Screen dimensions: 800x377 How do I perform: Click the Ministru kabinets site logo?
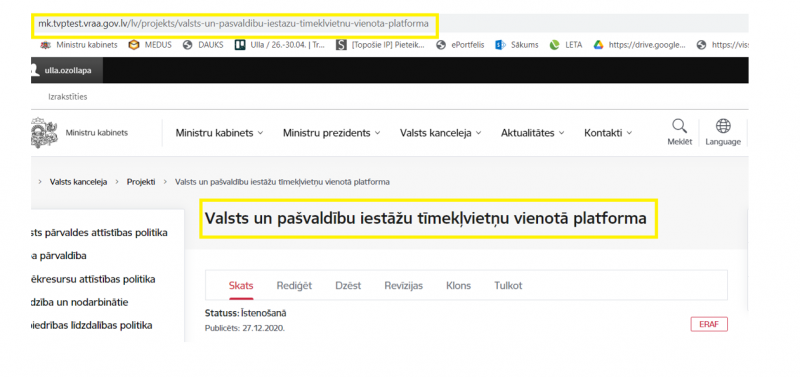[80, 133]
